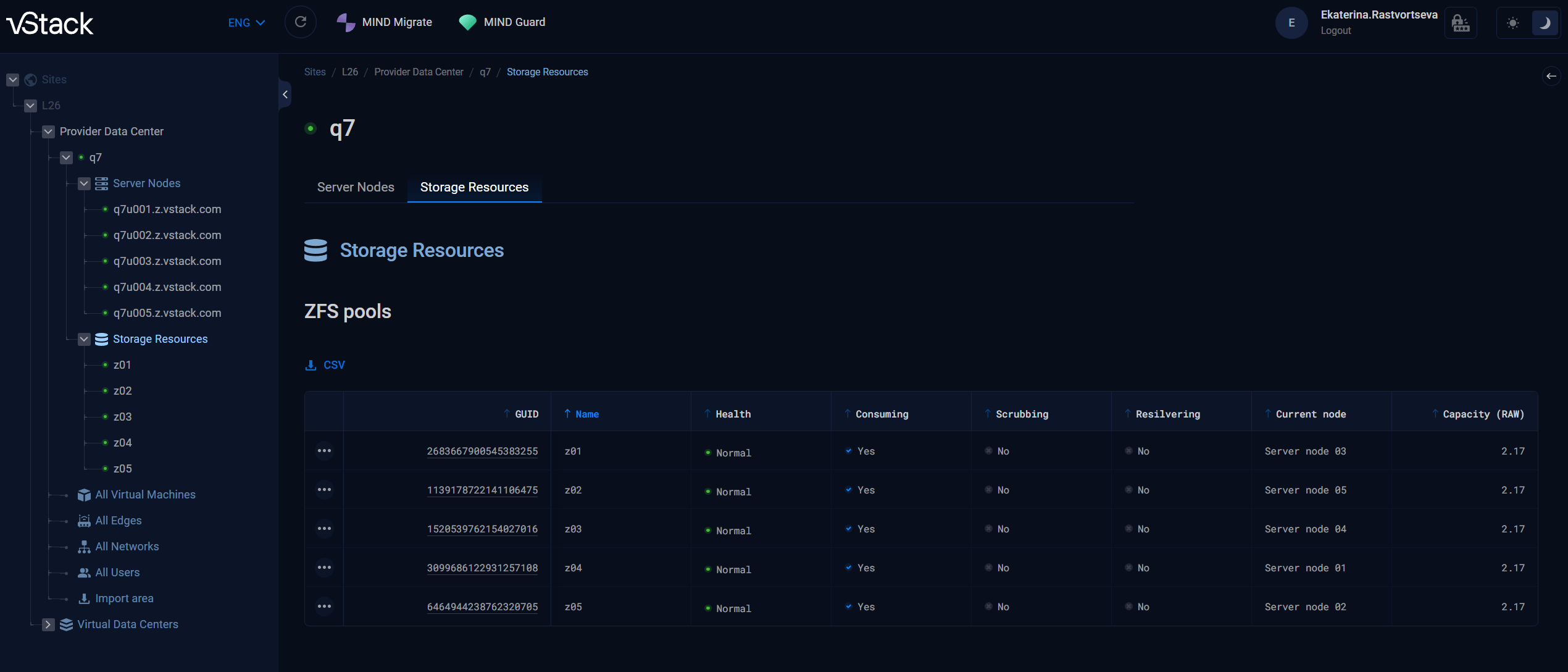Click the CSV download icon
This screenshot has width=1568, height=672.
[311, 365]
